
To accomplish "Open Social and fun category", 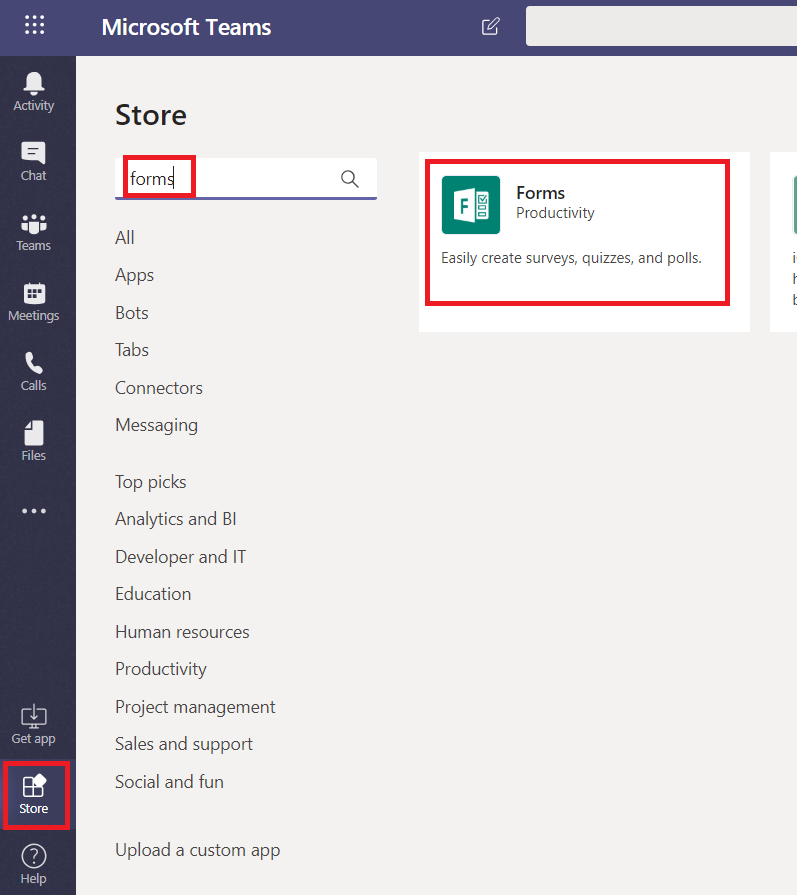I will point(170,782).
